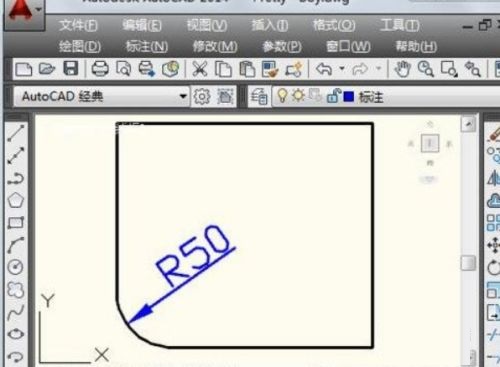Click the ViewCube top face
Screen dimensions: 500x367
click(430, 144)
